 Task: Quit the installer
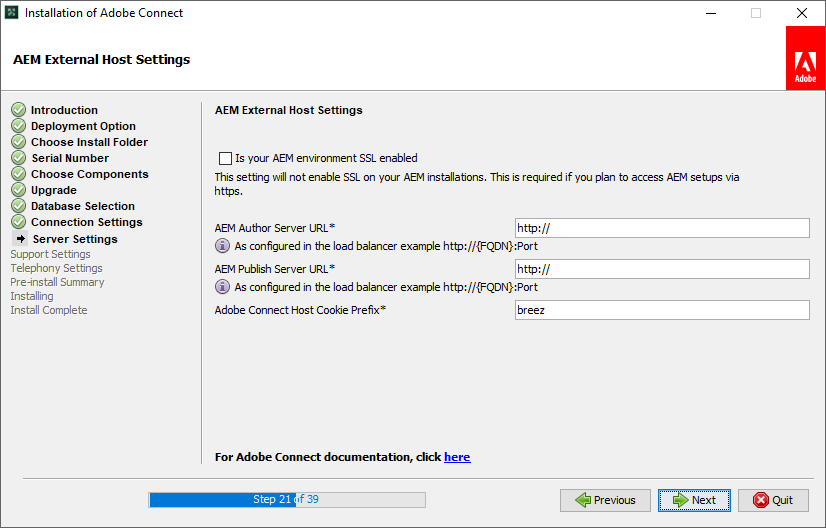tap(773, 500)
